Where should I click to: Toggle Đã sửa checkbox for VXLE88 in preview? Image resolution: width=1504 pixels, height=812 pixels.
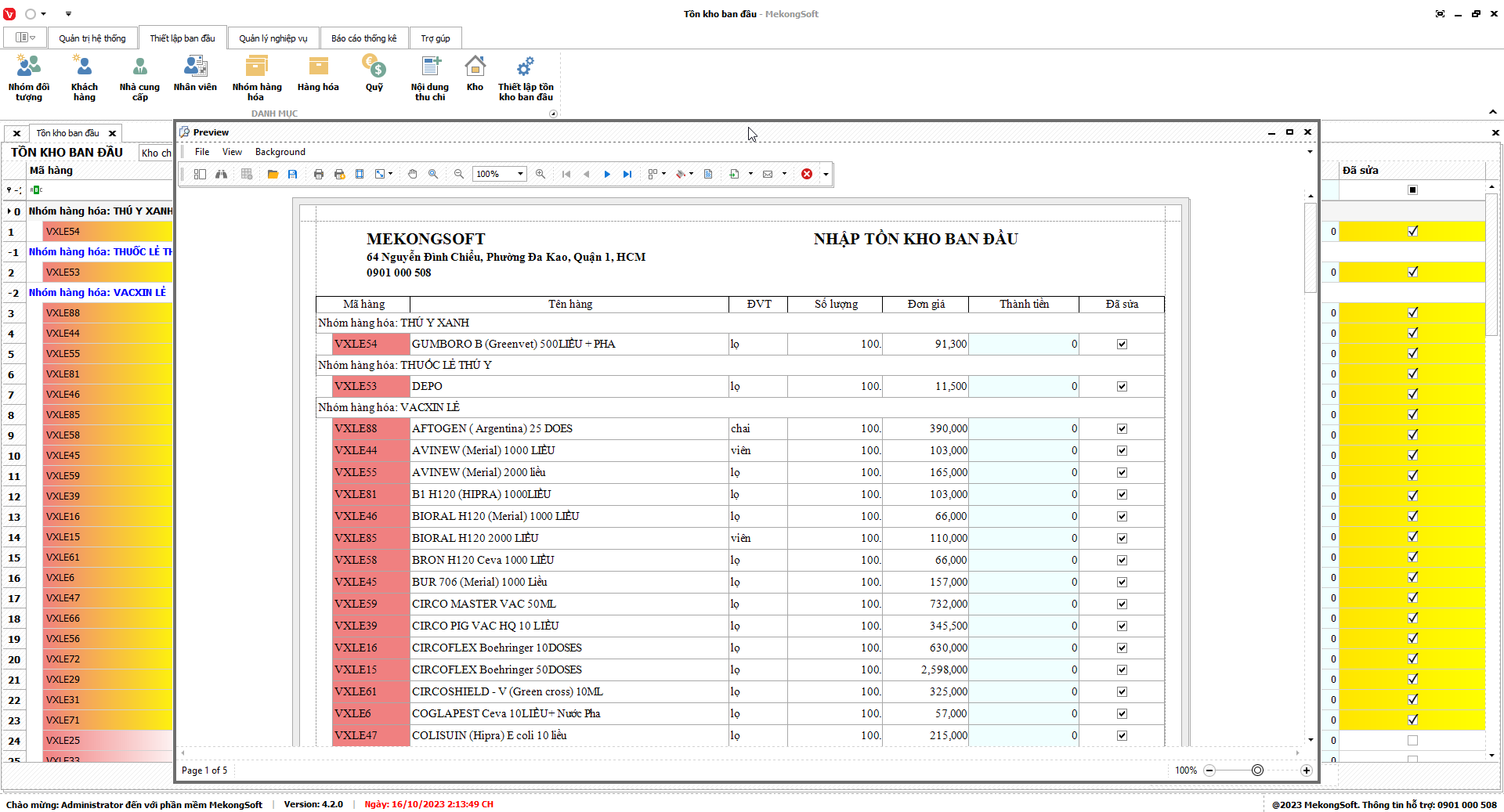[1122, 428]
